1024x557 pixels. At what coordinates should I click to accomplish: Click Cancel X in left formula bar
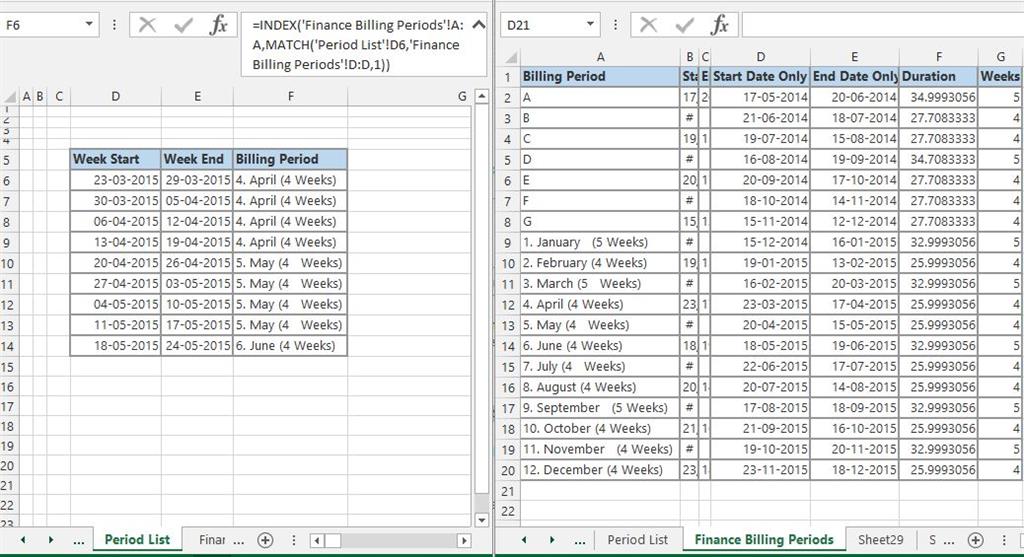tap(148, 25)
